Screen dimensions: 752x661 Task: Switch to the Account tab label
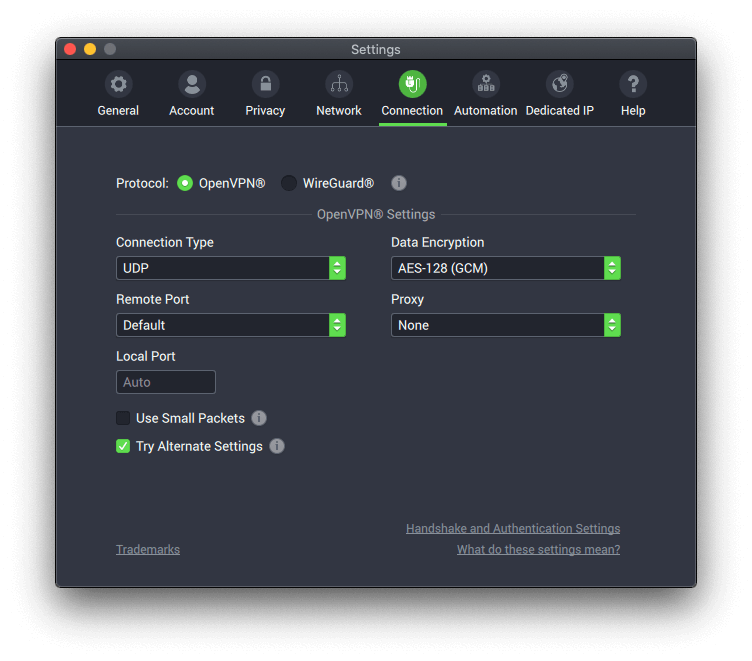click(192, 111)
